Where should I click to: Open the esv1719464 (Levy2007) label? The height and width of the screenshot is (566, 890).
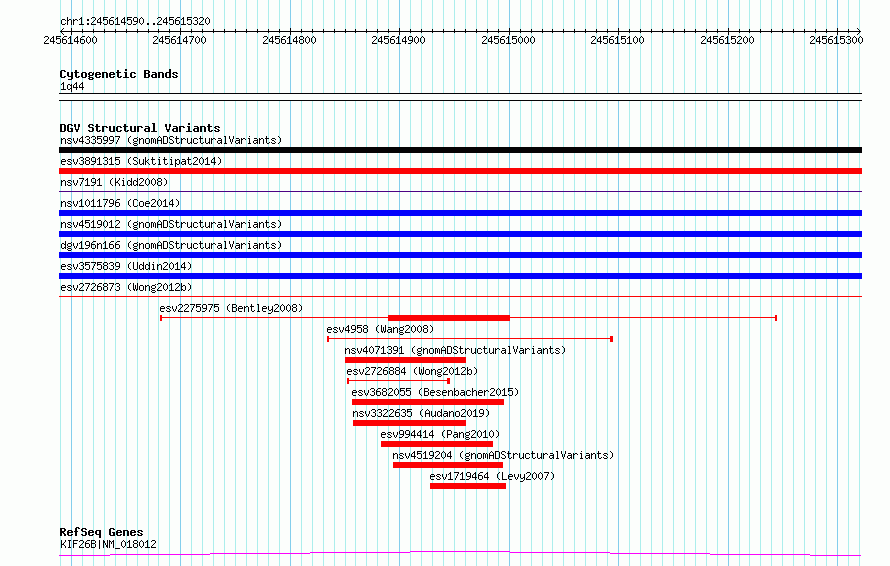tap(492, 476)
